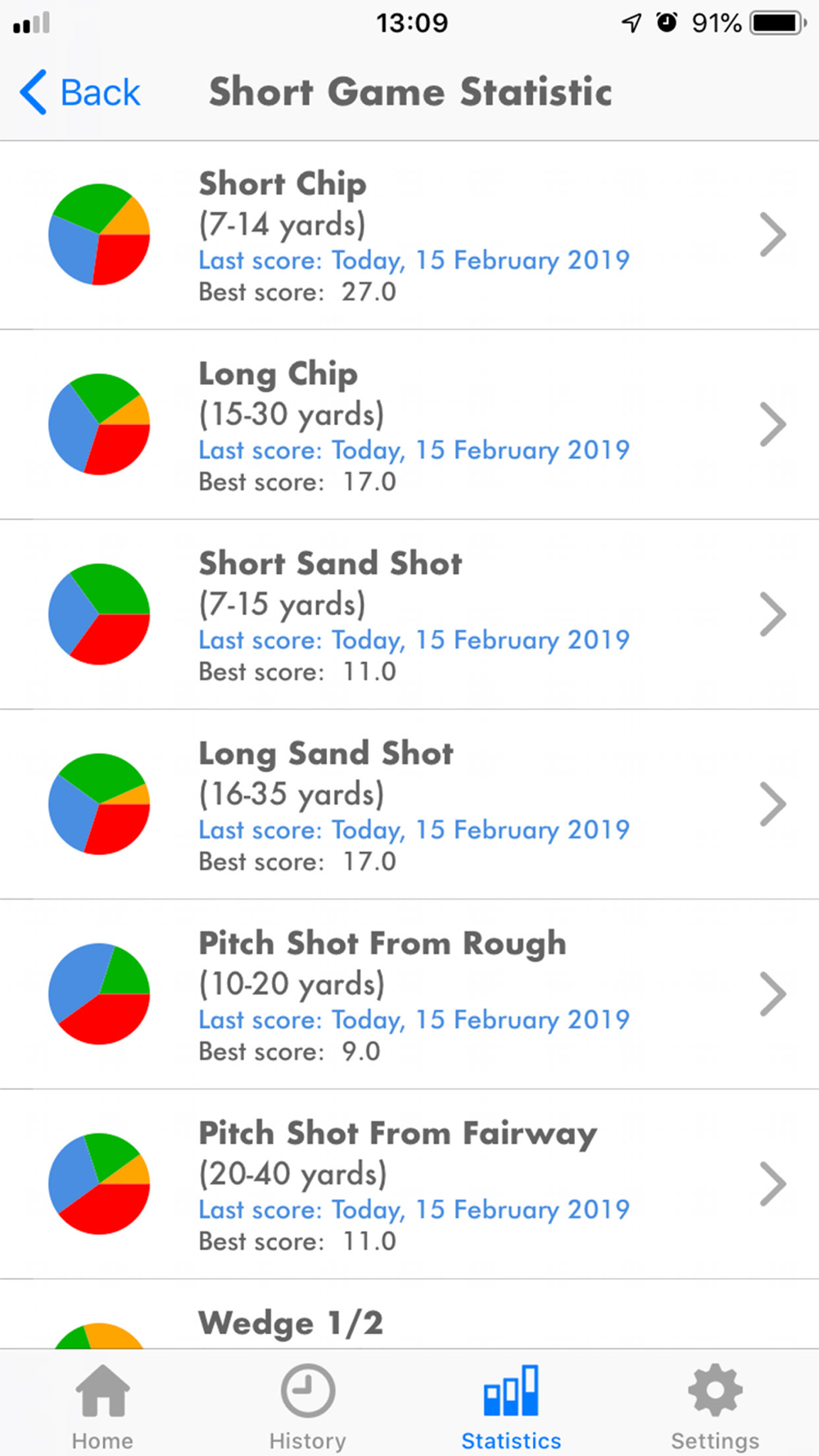Tap the Pitch Shot From Rough pie chart

(99, 994)
